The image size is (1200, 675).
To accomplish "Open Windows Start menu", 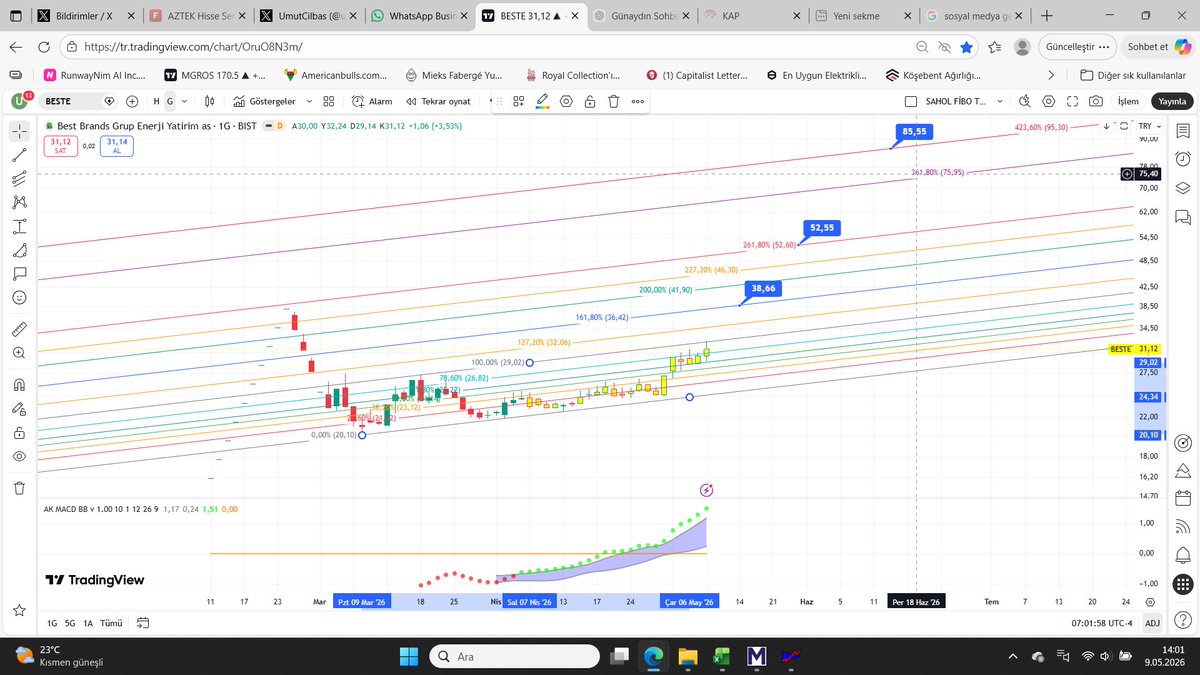I will coord(410,655).
